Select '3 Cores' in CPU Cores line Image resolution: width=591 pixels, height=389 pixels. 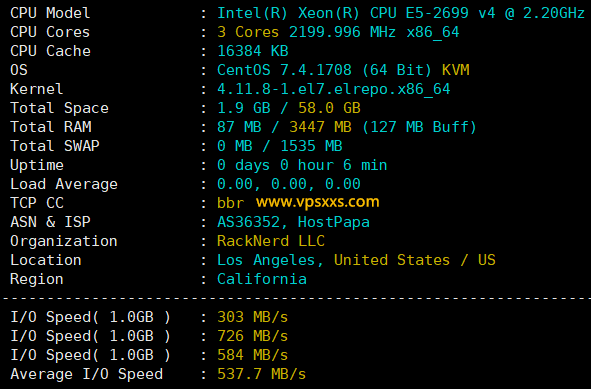248,32
